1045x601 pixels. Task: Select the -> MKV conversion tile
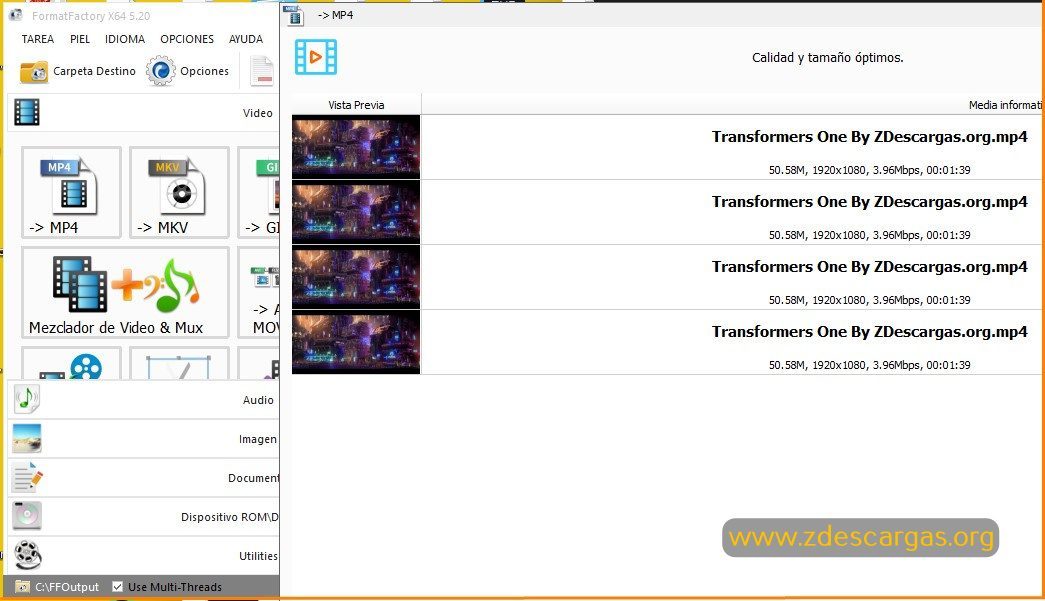(179, 193)
